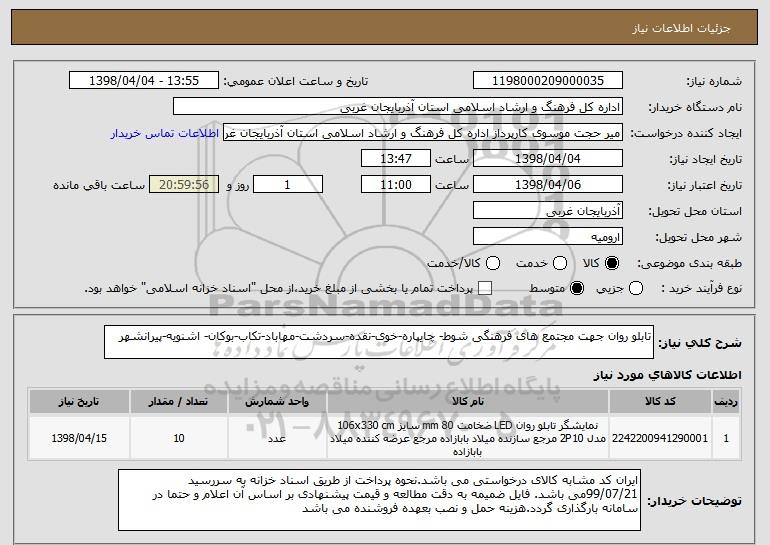The image size is (770, 545).
Task: Click the نوع فرآیند خرید label
Action: click(701, 289)
